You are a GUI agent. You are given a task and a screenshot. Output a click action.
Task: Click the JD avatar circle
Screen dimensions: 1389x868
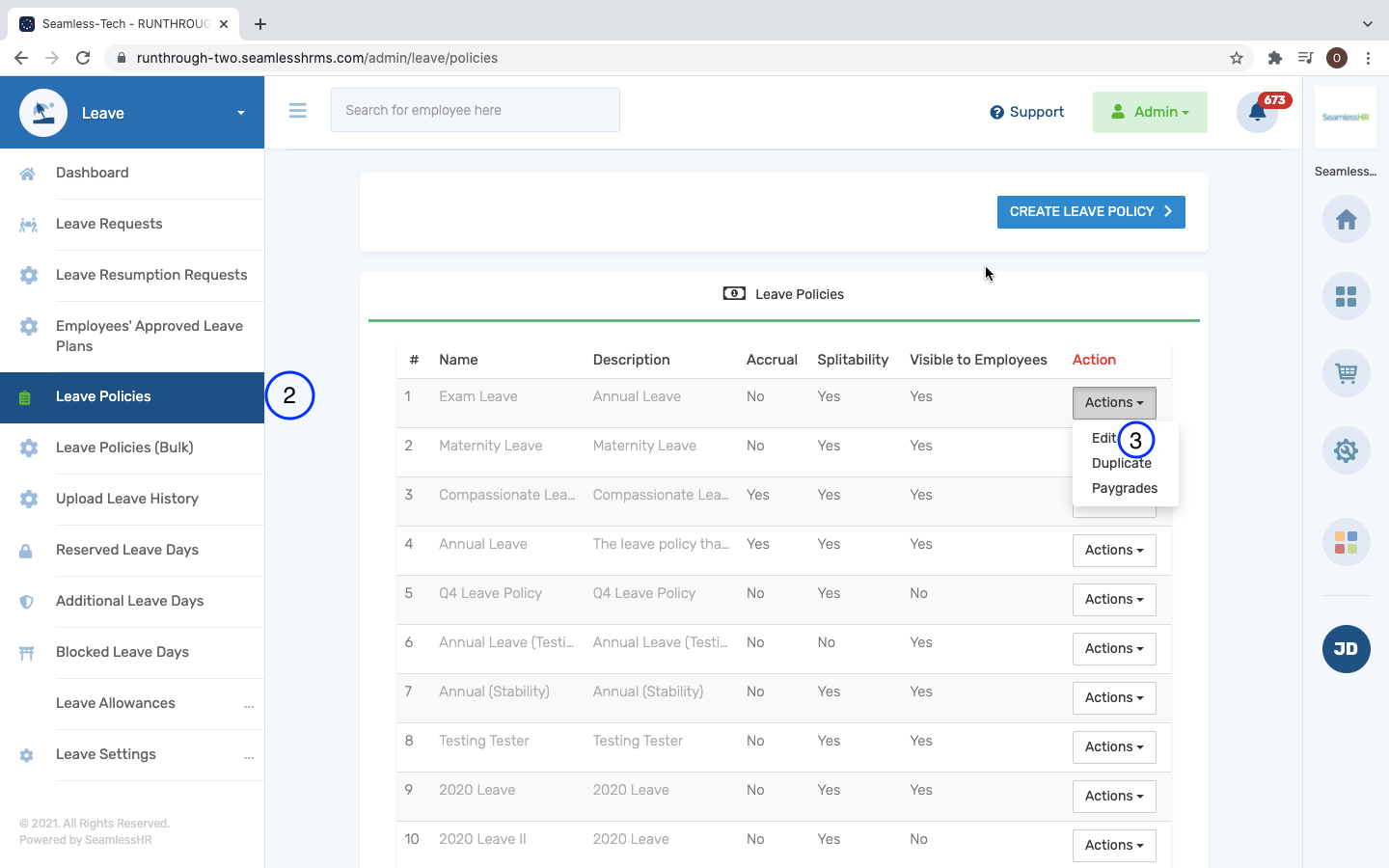1346,649
